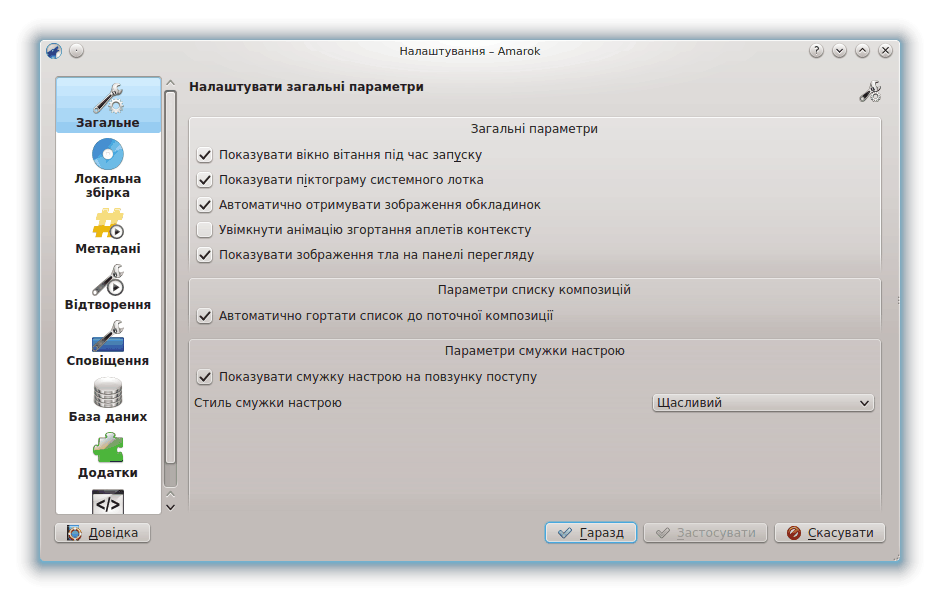Open the Стиль смужки настрою dropdown showing Щасливий
Viewport: 940px width, 601px height.
763,403
